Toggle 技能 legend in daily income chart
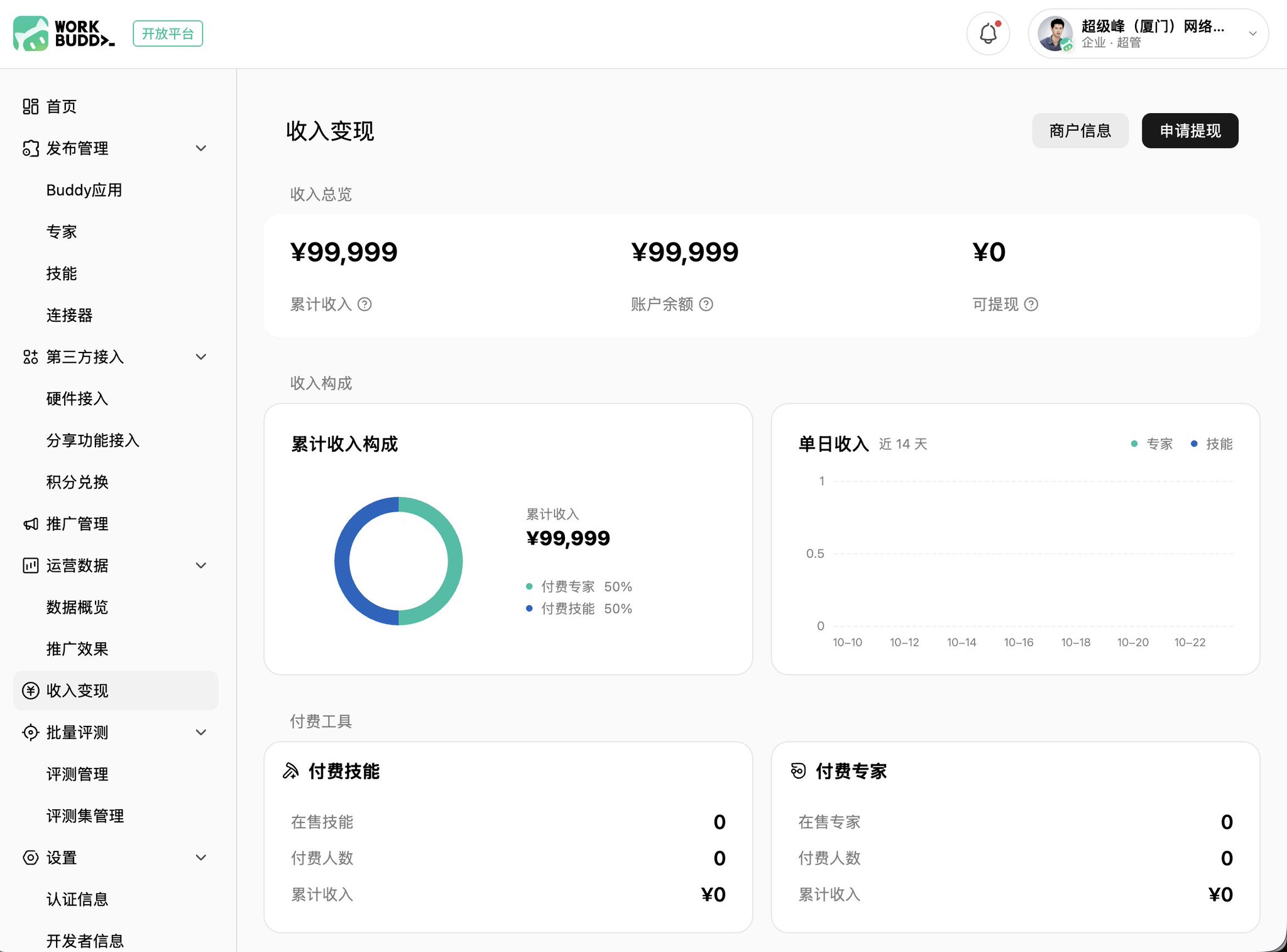Screen dimensions: 1287x952 tap(1212, 444)
